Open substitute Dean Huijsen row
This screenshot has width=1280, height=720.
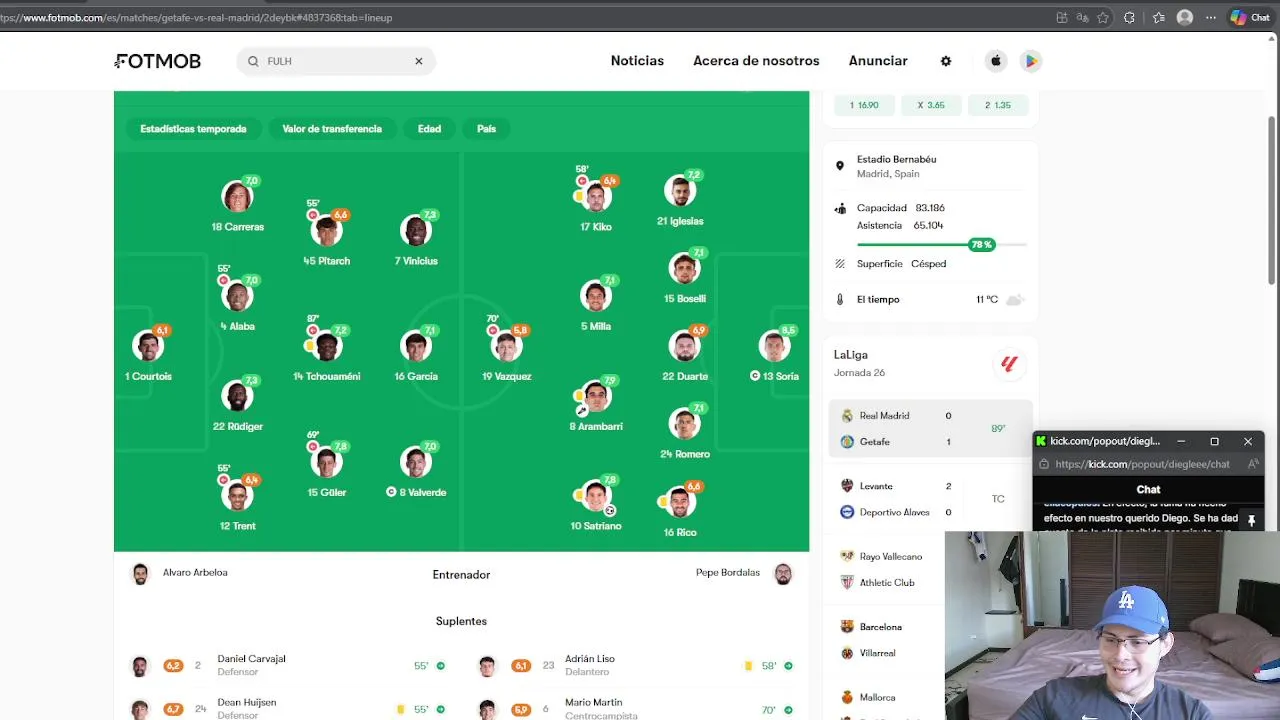tap(288, 709)
